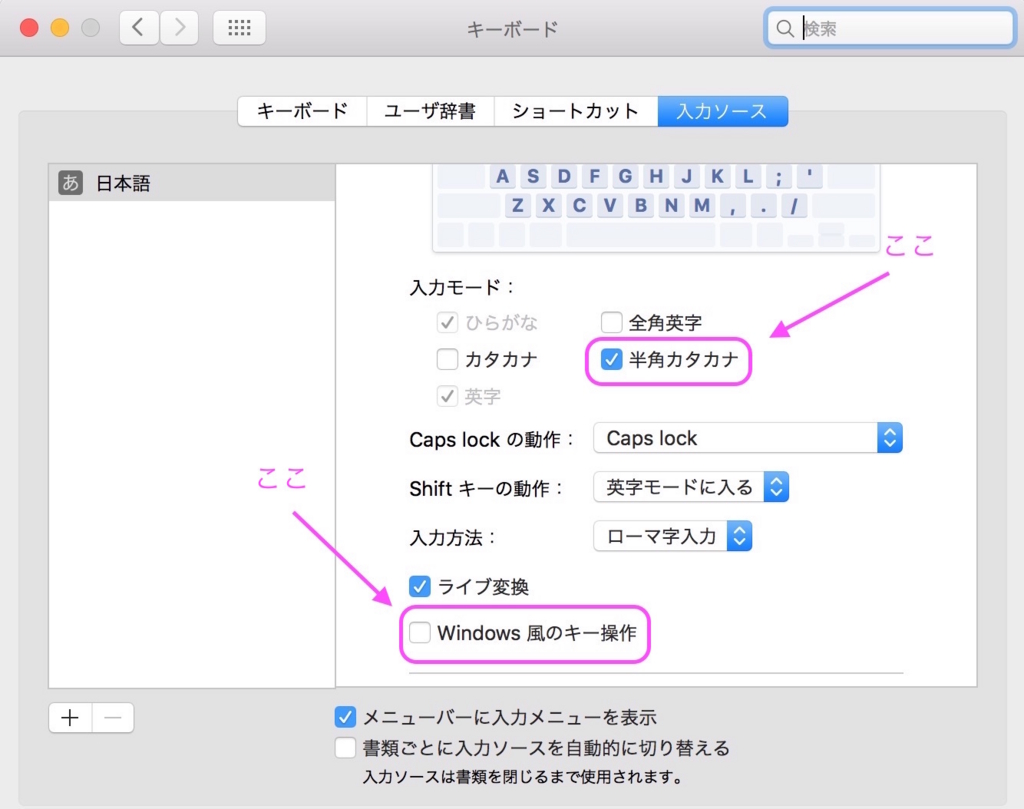This screenshot has width=1024, height=809.
Task: Minimize the window with yellow button
Action: click(60, 28)
